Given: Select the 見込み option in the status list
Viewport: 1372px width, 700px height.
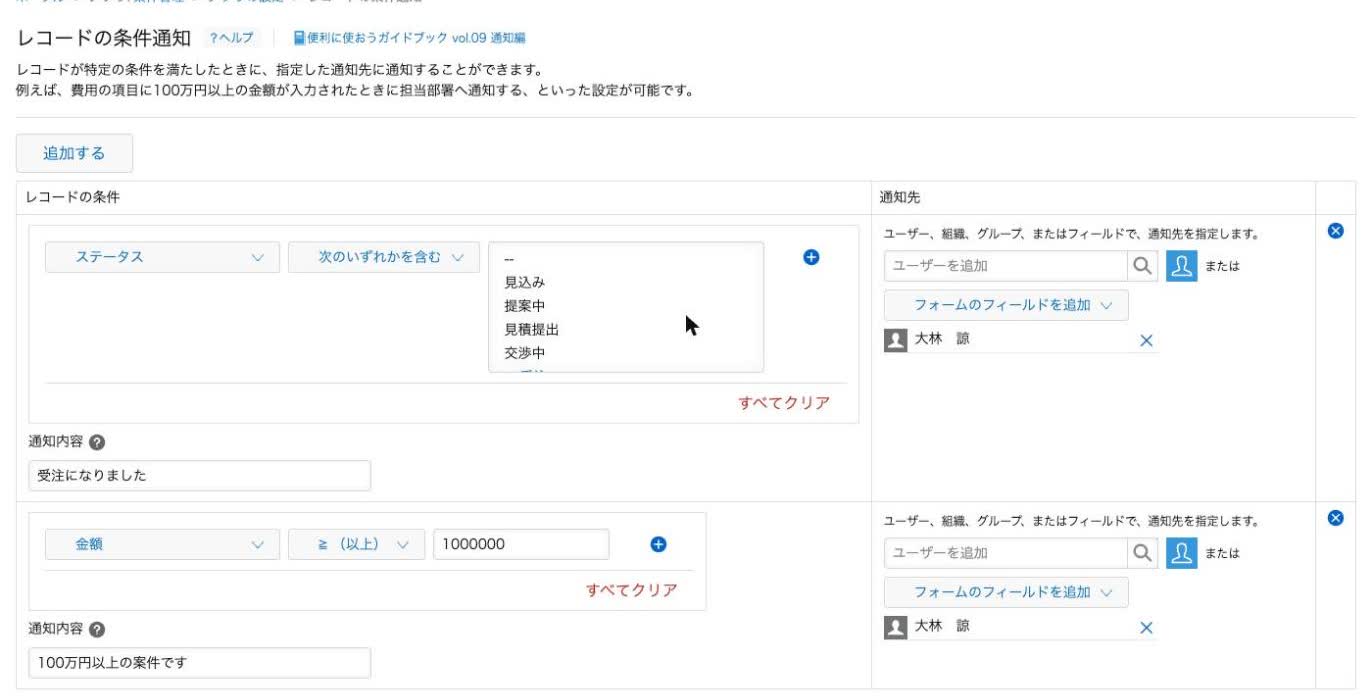Looking at the screenshot, I should (524, 282).
